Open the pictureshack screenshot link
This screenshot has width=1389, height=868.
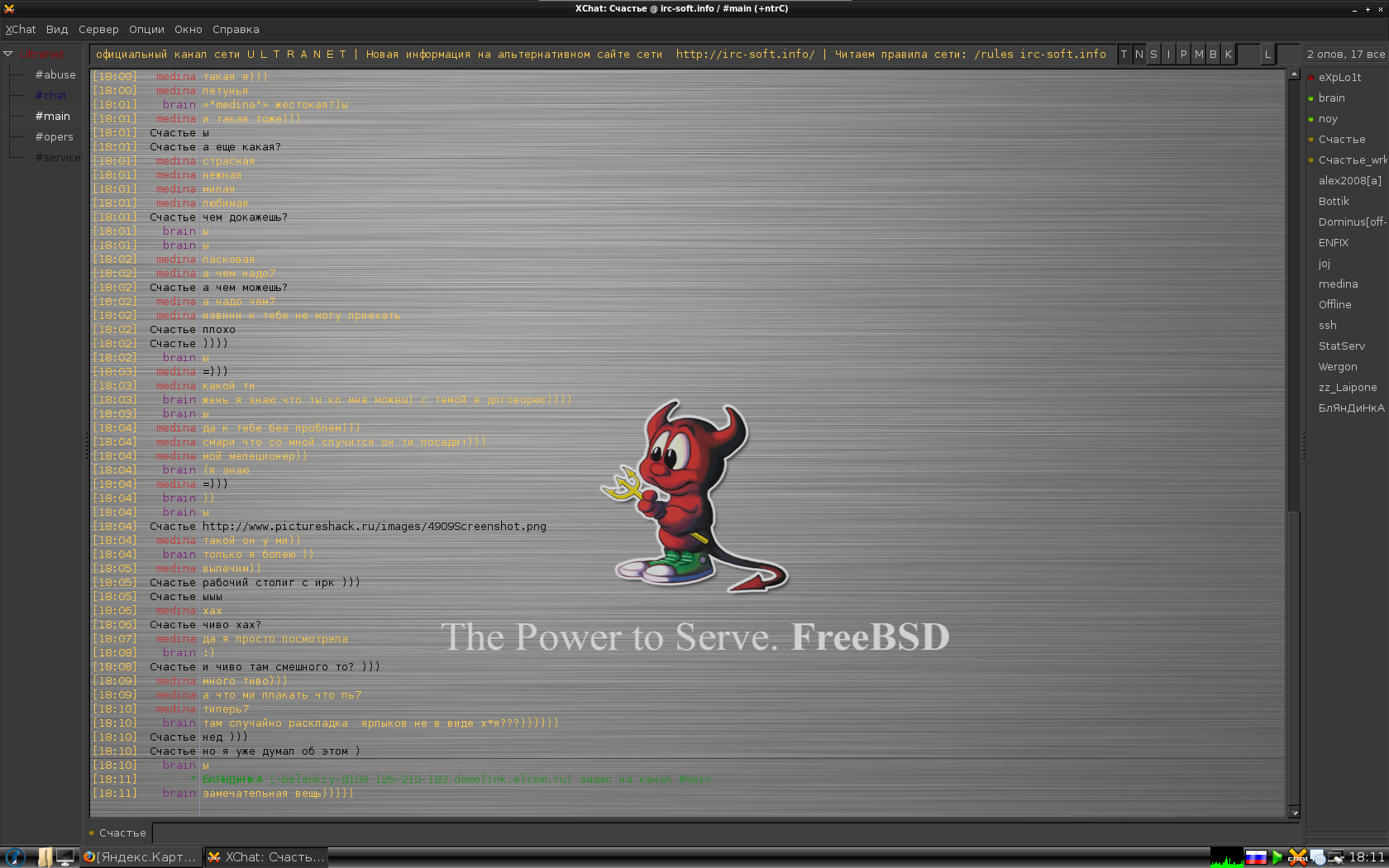[x=375, y=527]
